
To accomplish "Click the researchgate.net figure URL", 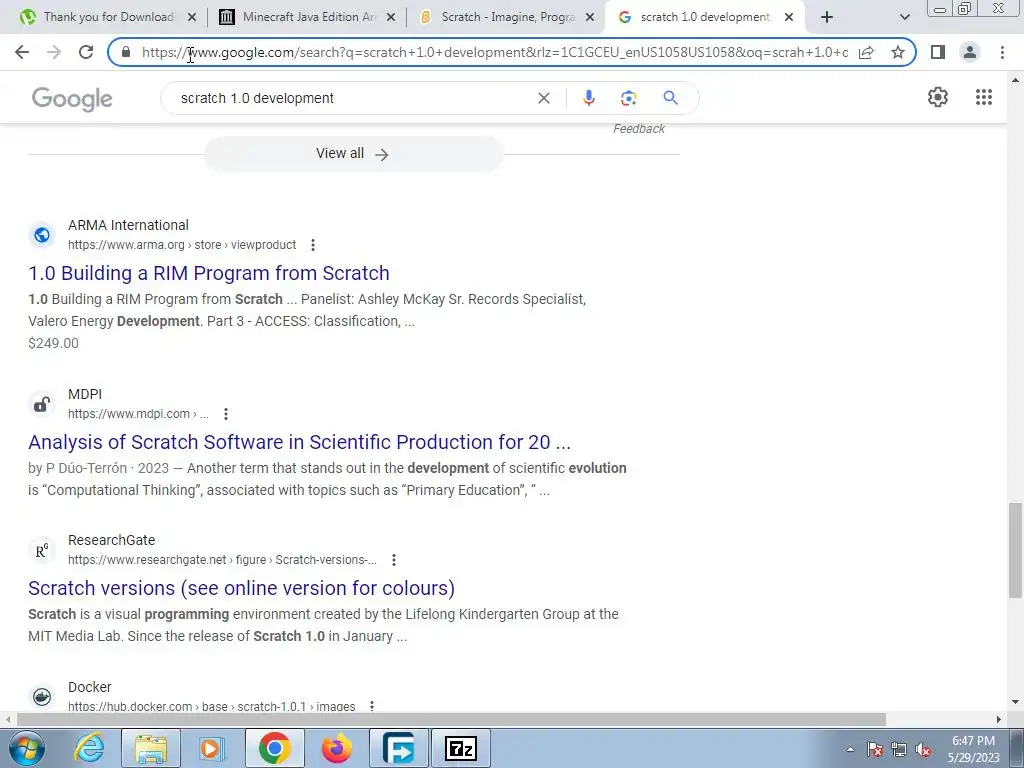I will point(222,560).
